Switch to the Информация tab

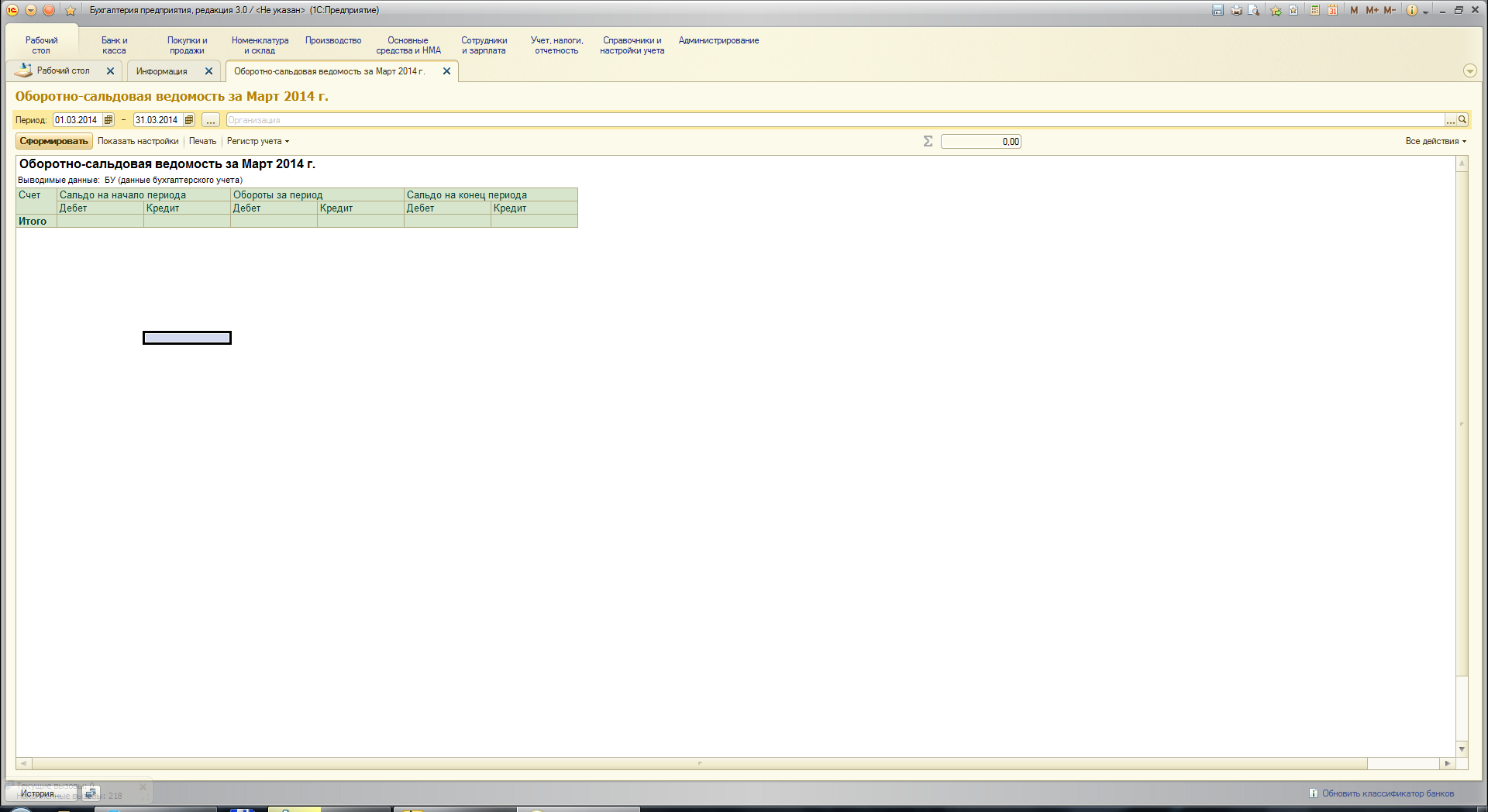point(162,71)
